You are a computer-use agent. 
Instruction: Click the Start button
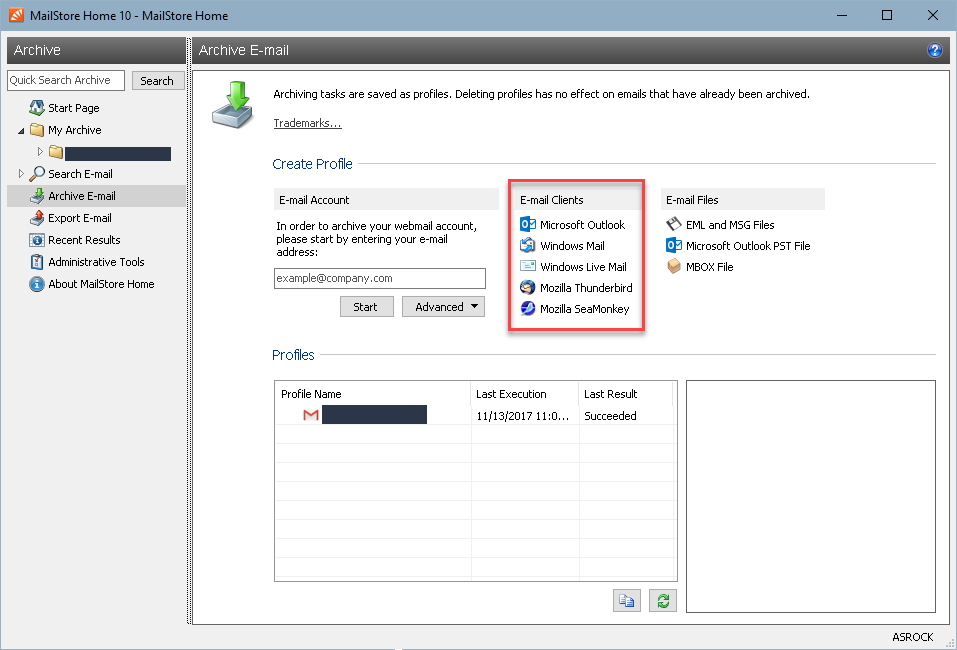click(x=366, y=306)
